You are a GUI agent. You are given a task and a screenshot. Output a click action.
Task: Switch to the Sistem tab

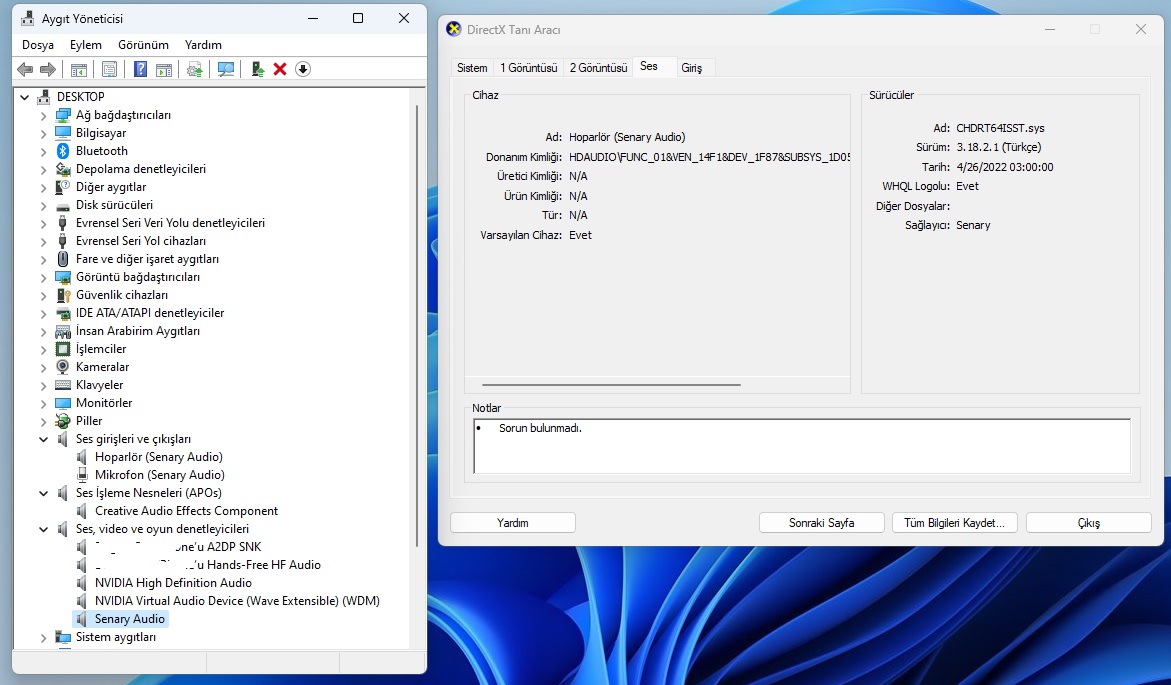(472, 68)
